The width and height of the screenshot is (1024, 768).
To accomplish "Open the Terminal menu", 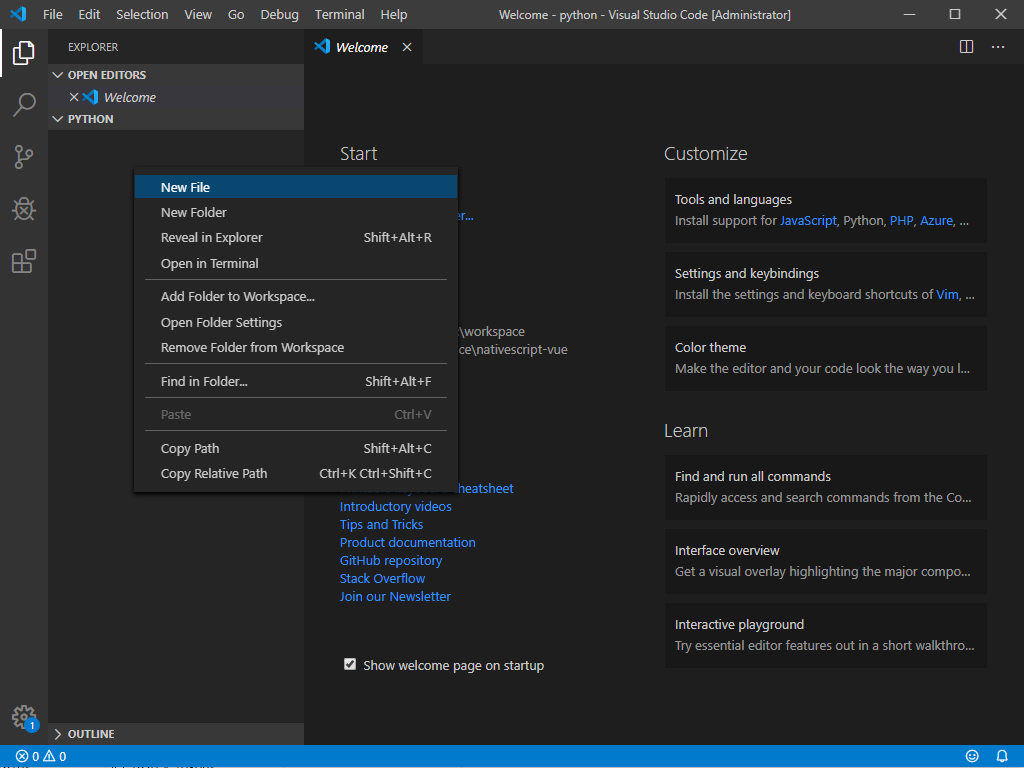I will pyautogui.click(x=340, y=14).
